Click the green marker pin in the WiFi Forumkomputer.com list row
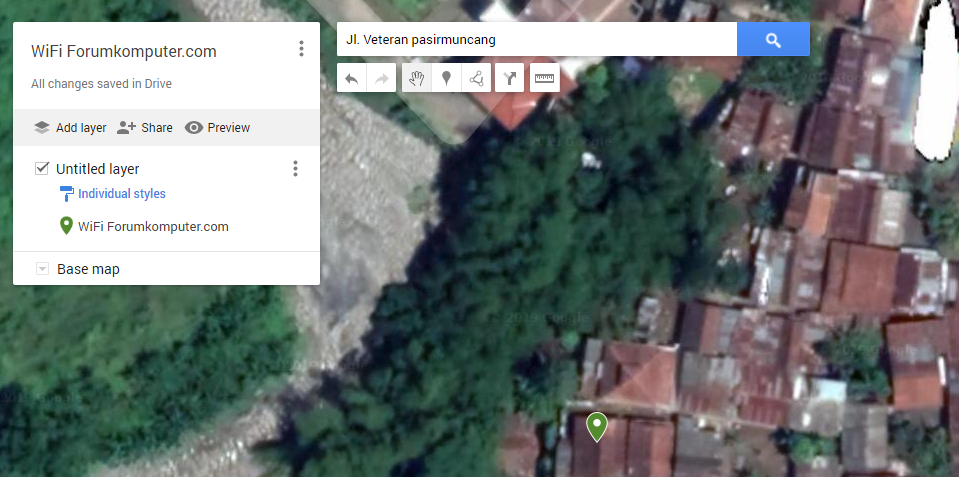Viewport: 959px width, 477px height. pos(66,226)
